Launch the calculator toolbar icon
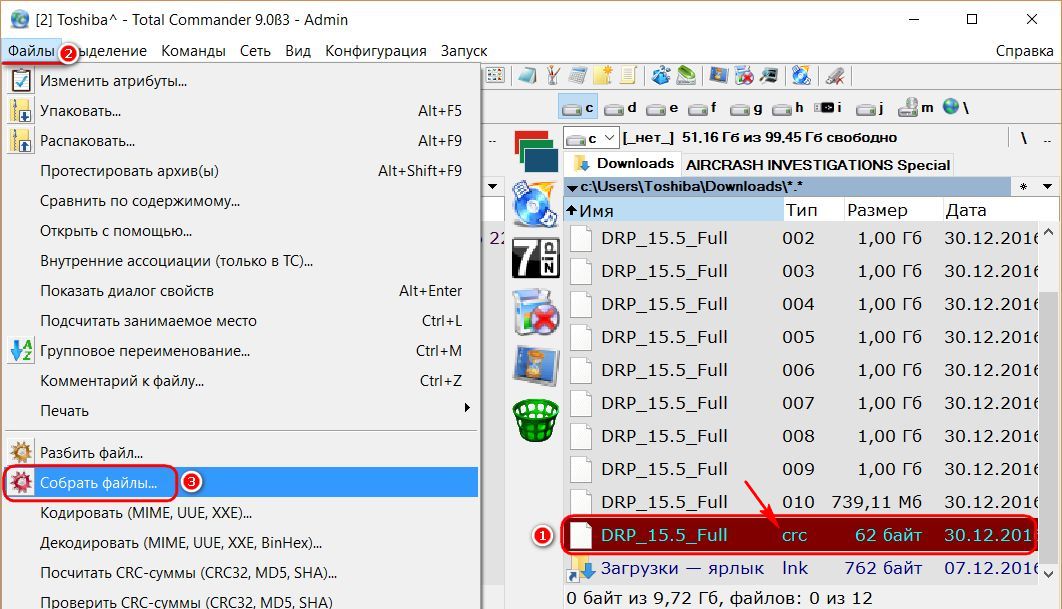The height and width of the screenshot is (609, 1062). (x=578, y=76)
